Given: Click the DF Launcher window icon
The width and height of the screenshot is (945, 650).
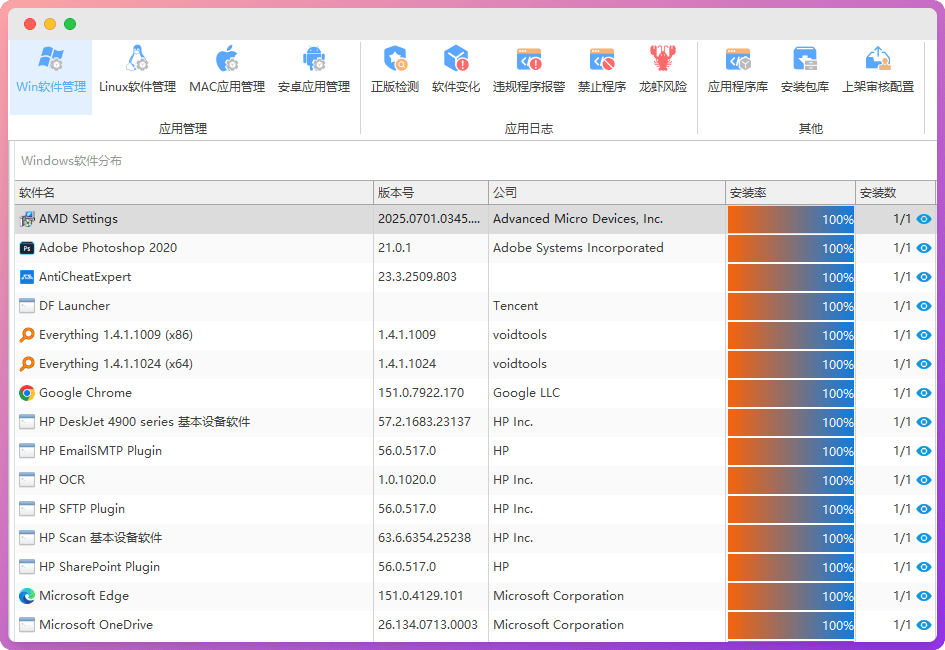Looking at the screenshot, I should click(x=27, y=306).
